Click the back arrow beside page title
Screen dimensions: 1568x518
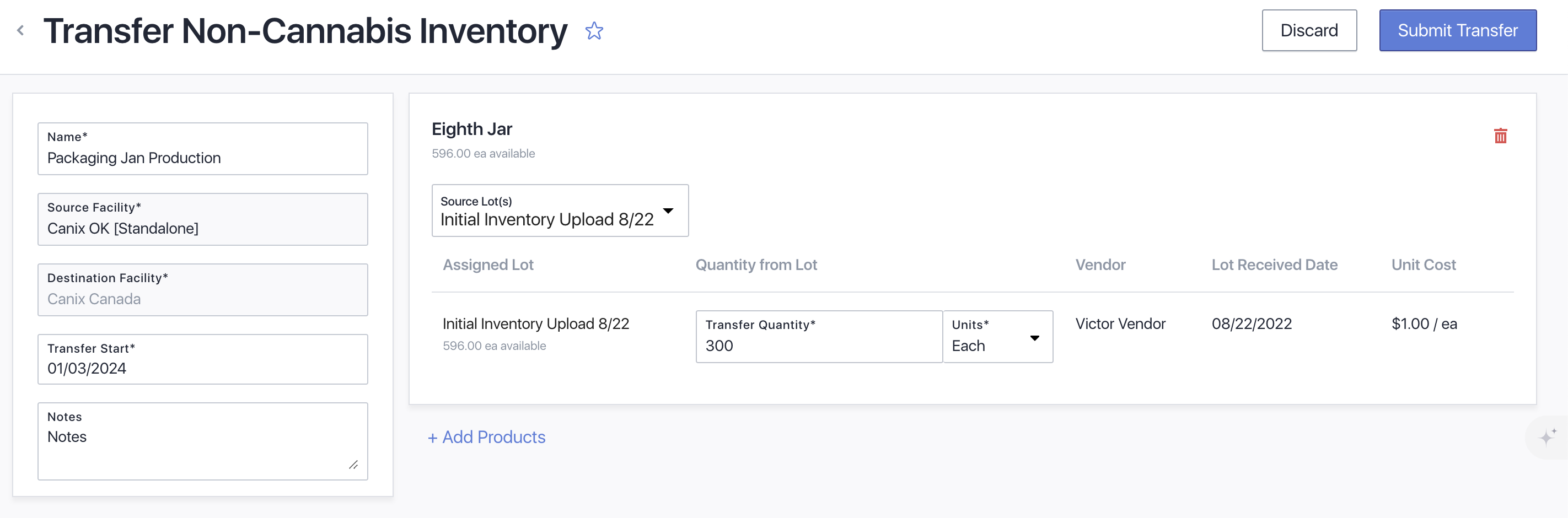pos(21,30)
